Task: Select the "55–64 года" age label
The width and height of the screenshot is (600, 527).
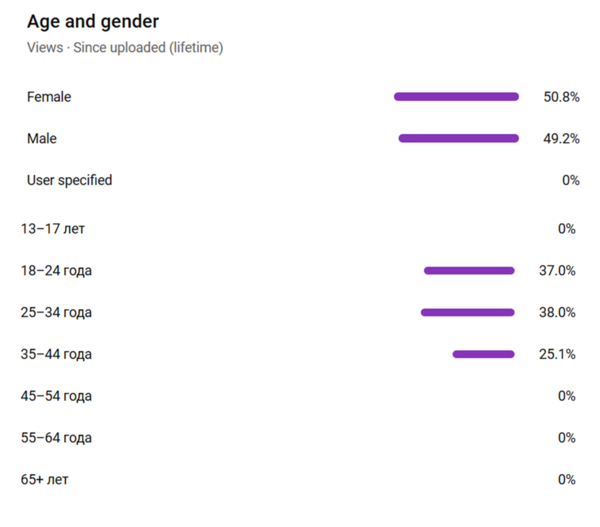Action: point(56,437)
